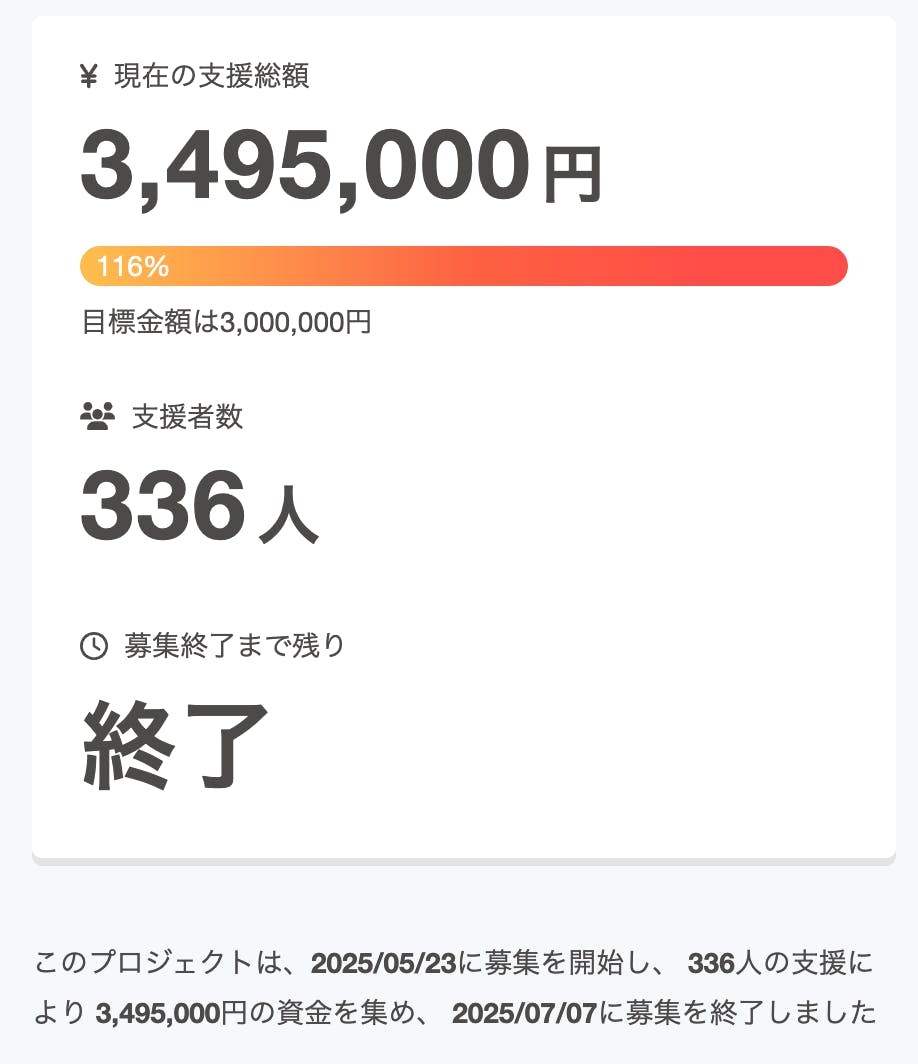The height and width of the screenshot is (1064, 918).
Task: Click the 3,495,000 total amount figure
Action: 304,167
